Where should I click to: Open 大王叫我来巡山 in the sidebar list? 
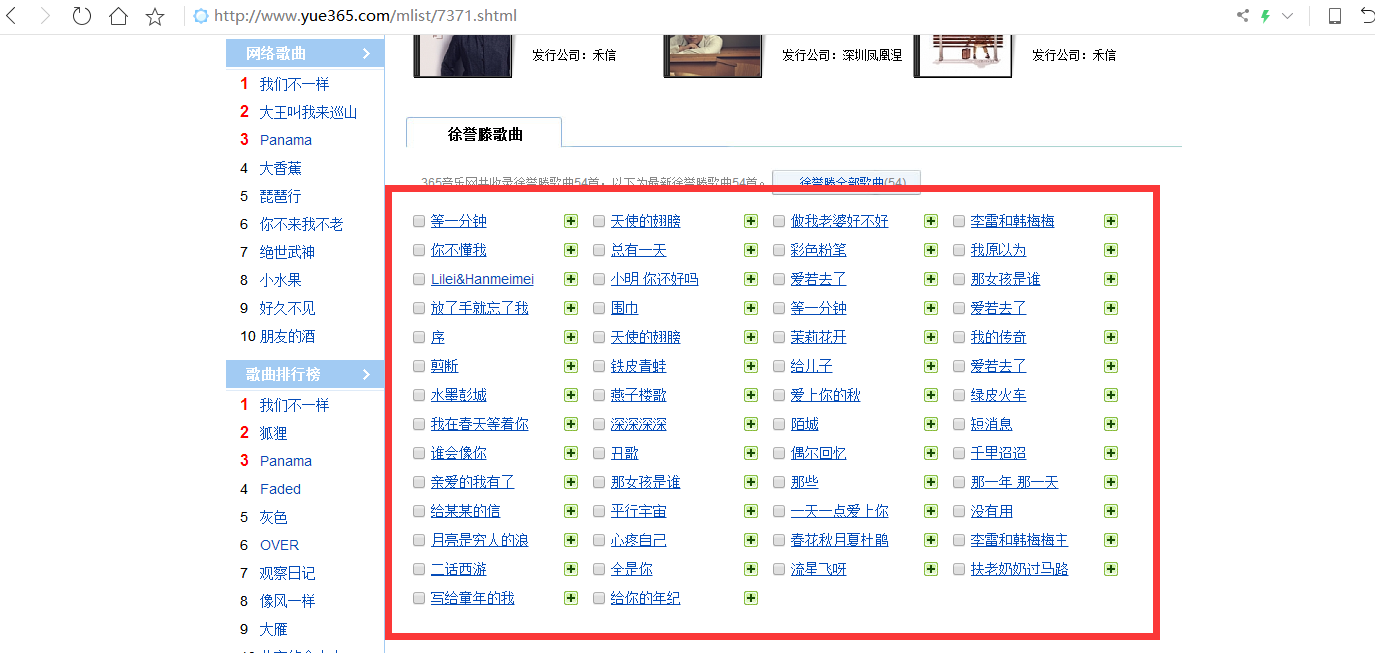(x=308, y=112)
